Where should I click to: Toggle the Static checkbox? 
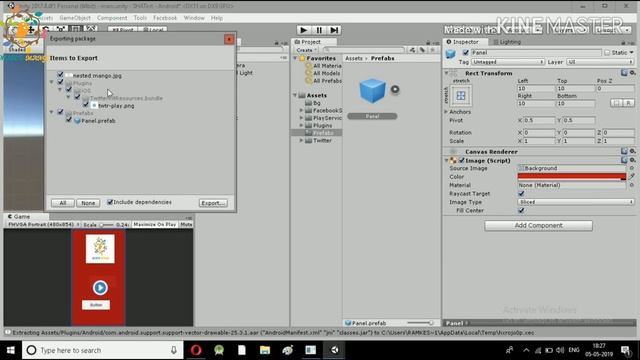click(x=607, y=53)
